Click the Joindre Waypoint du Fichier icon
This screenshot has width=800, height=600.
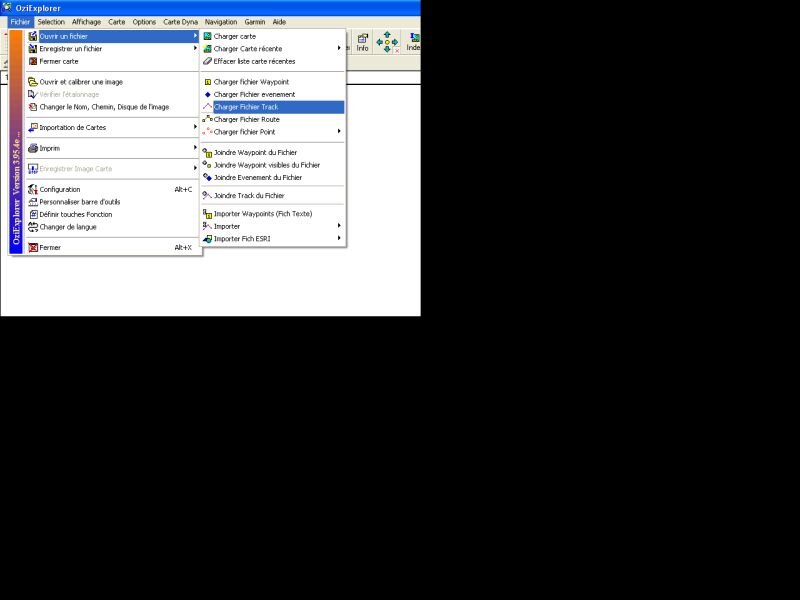pos(207,152)
